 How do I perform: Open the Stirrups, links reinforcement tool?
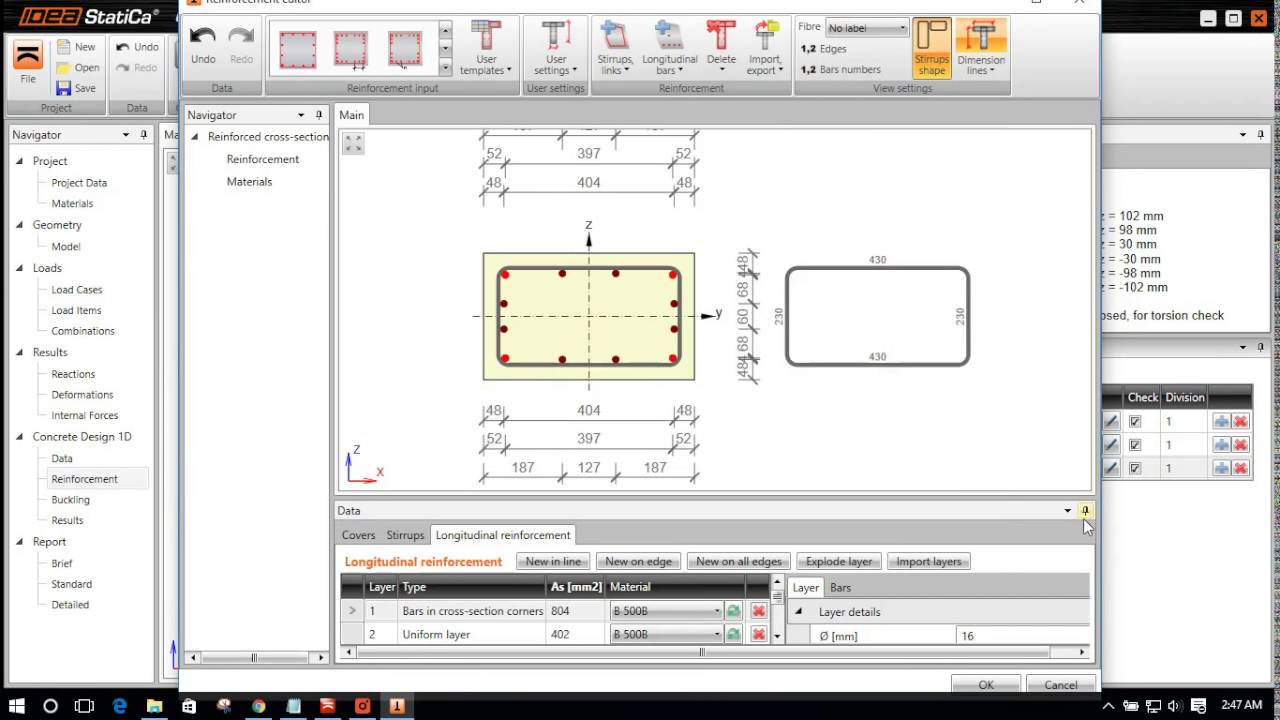click(614, 47)
